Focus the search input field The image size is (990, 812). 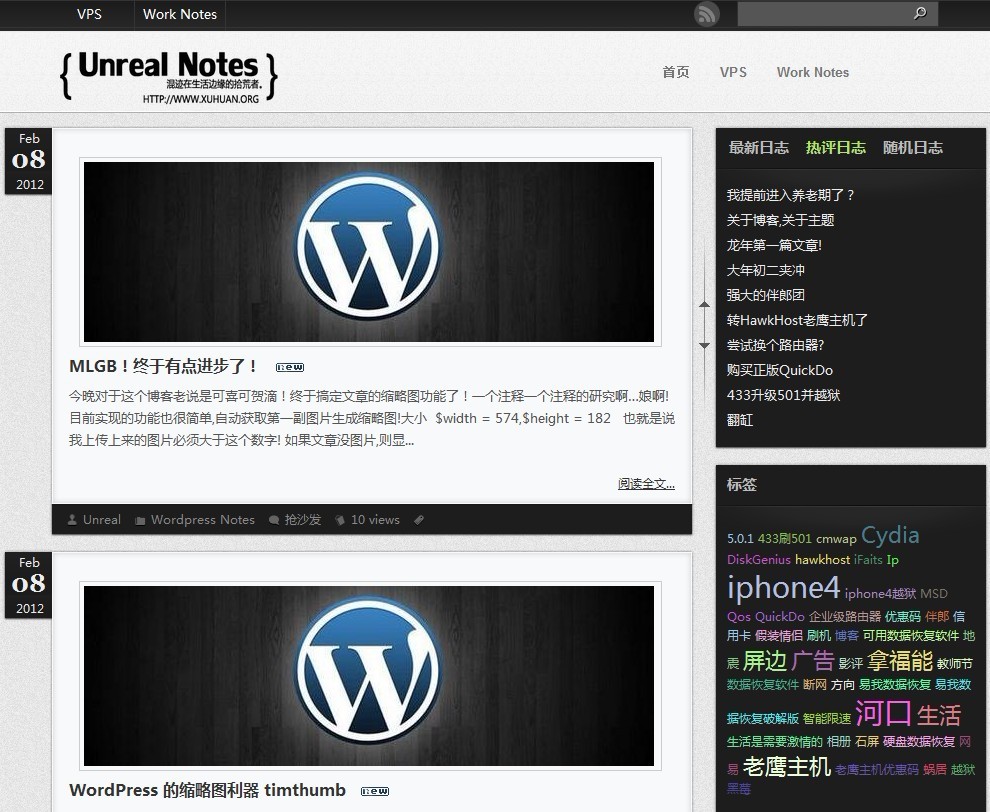(824, 13)
